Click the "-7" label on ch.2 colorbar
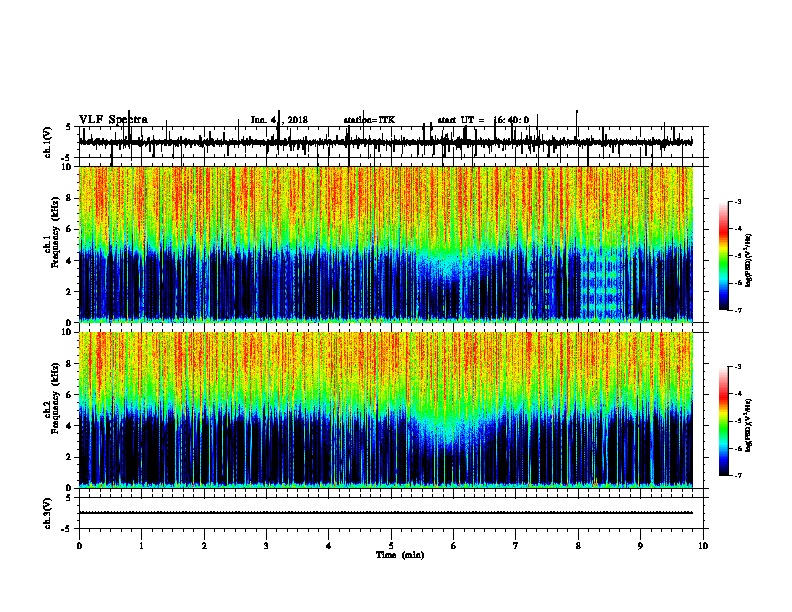 tap(738, 475)
